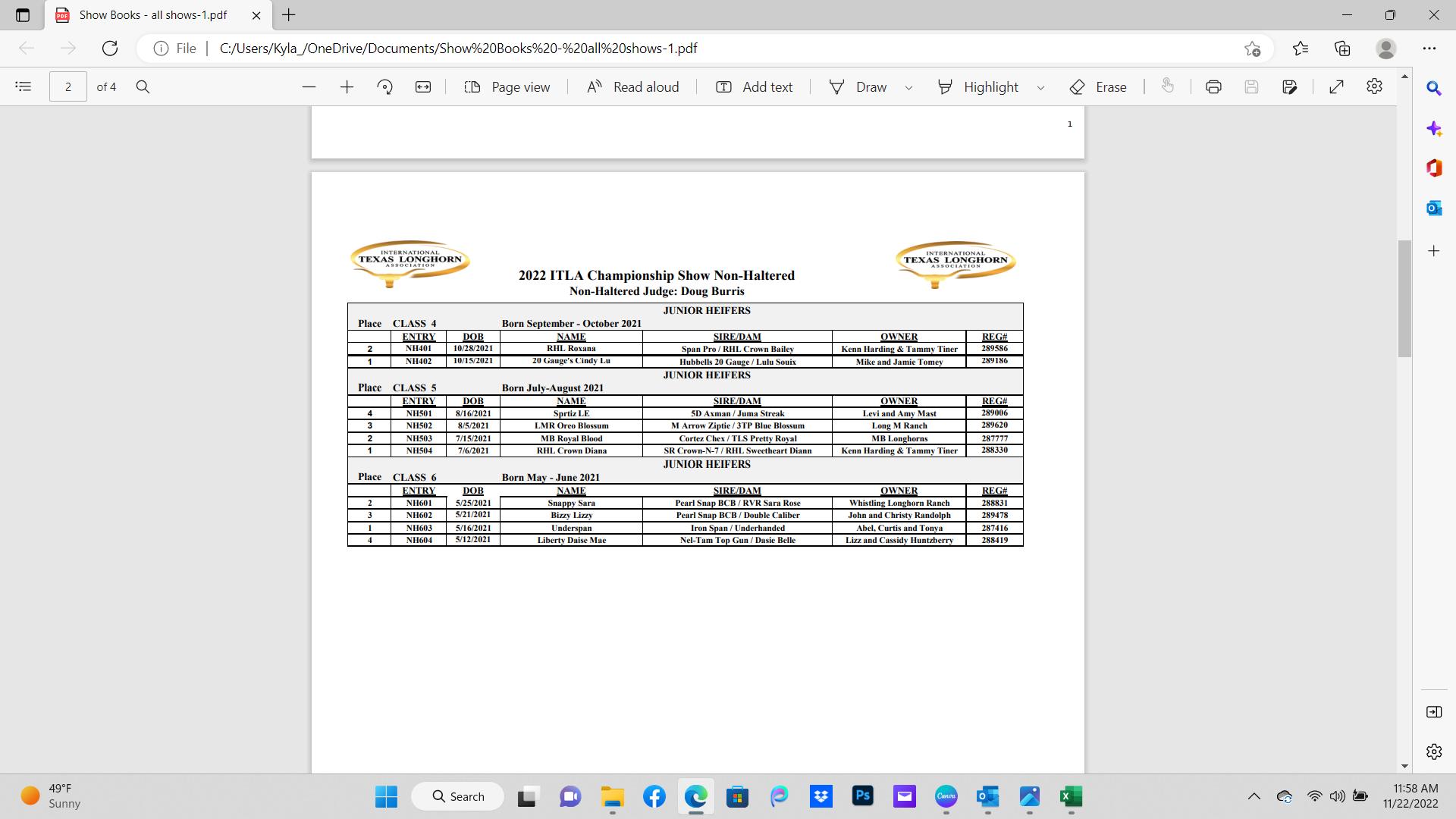
Task: Enter full screen with the expand icon
Action: point(1336,87)
